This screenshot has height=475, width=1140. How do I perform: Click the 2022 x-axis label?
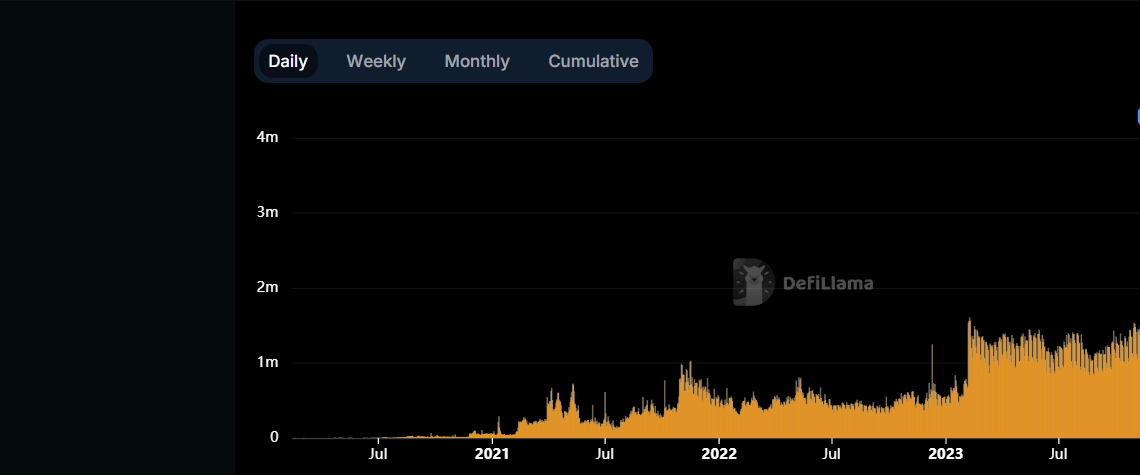718,454
